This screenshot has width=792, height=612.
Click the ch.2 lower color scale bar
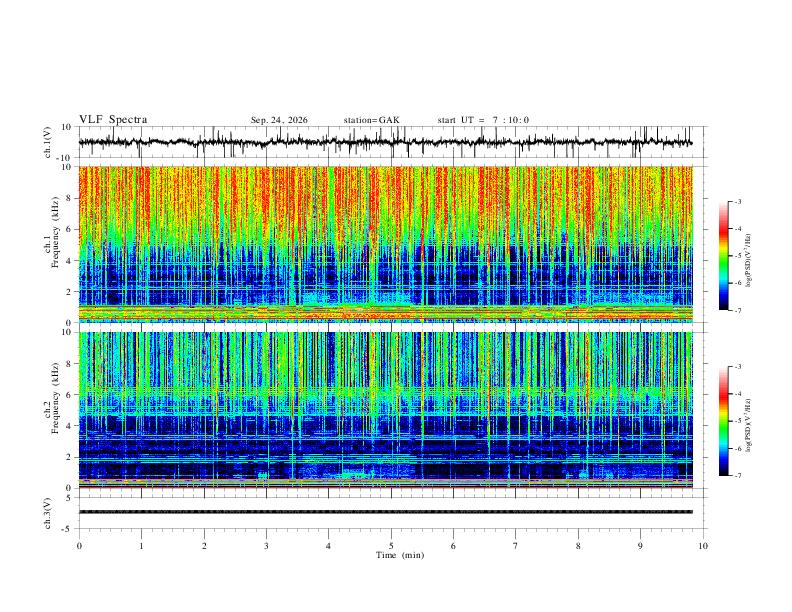pos(724,421)
